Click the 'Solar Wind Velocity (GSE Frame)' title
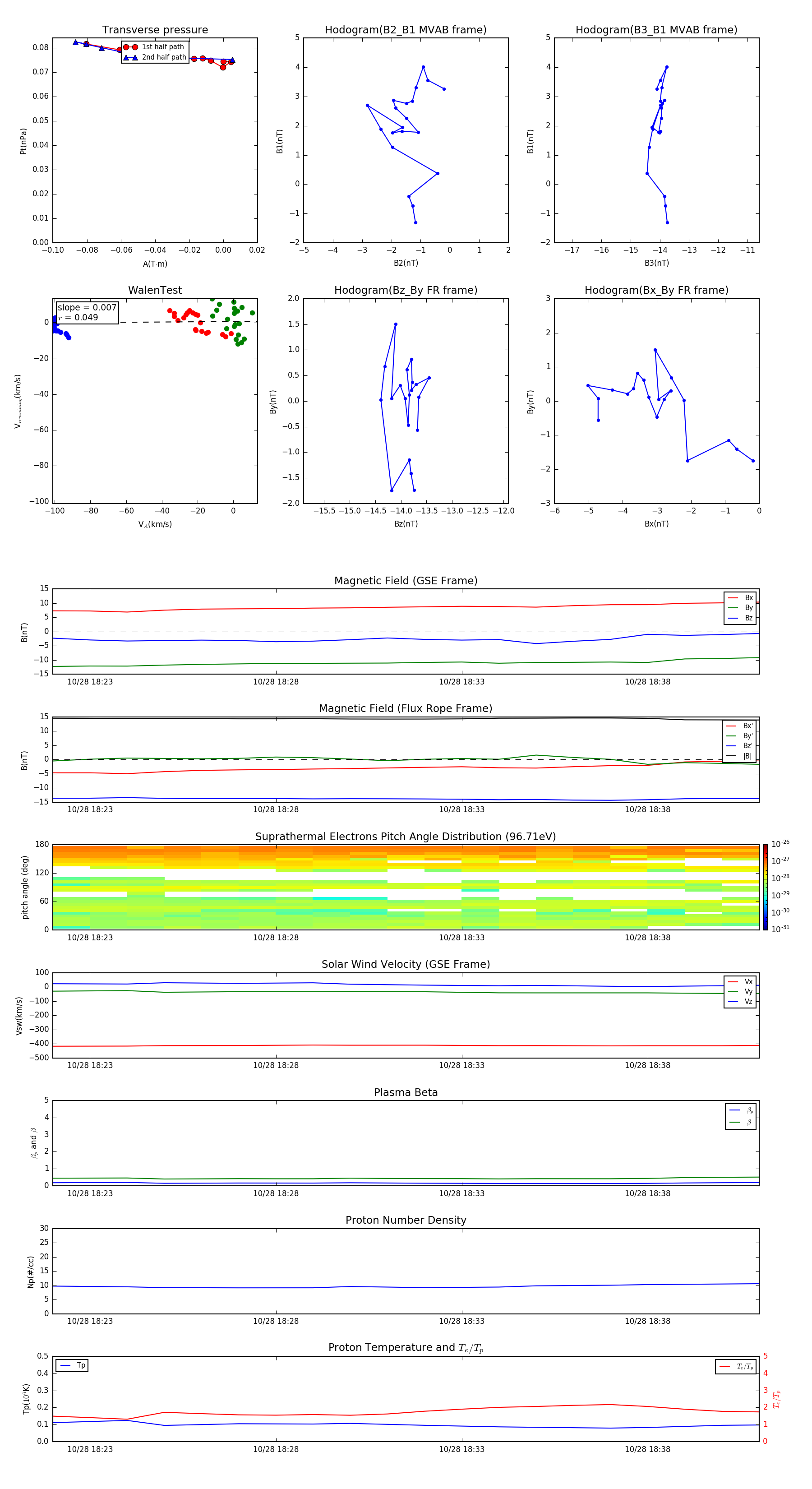The width and height of the screenshot is (812, 1489). pos(406,965)
